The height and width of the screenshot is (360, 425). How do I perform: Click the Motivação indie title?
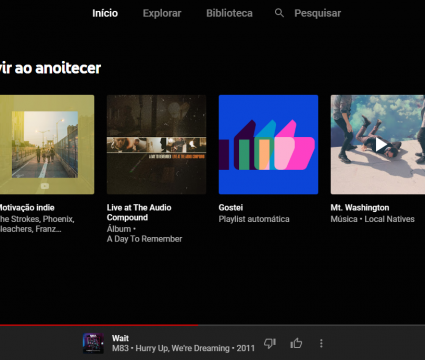coord(27,208)
